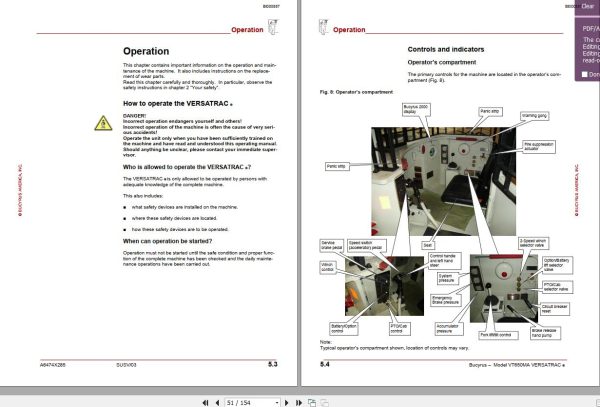Click the 'Circuit breaker reset' label

click(555, 309)
